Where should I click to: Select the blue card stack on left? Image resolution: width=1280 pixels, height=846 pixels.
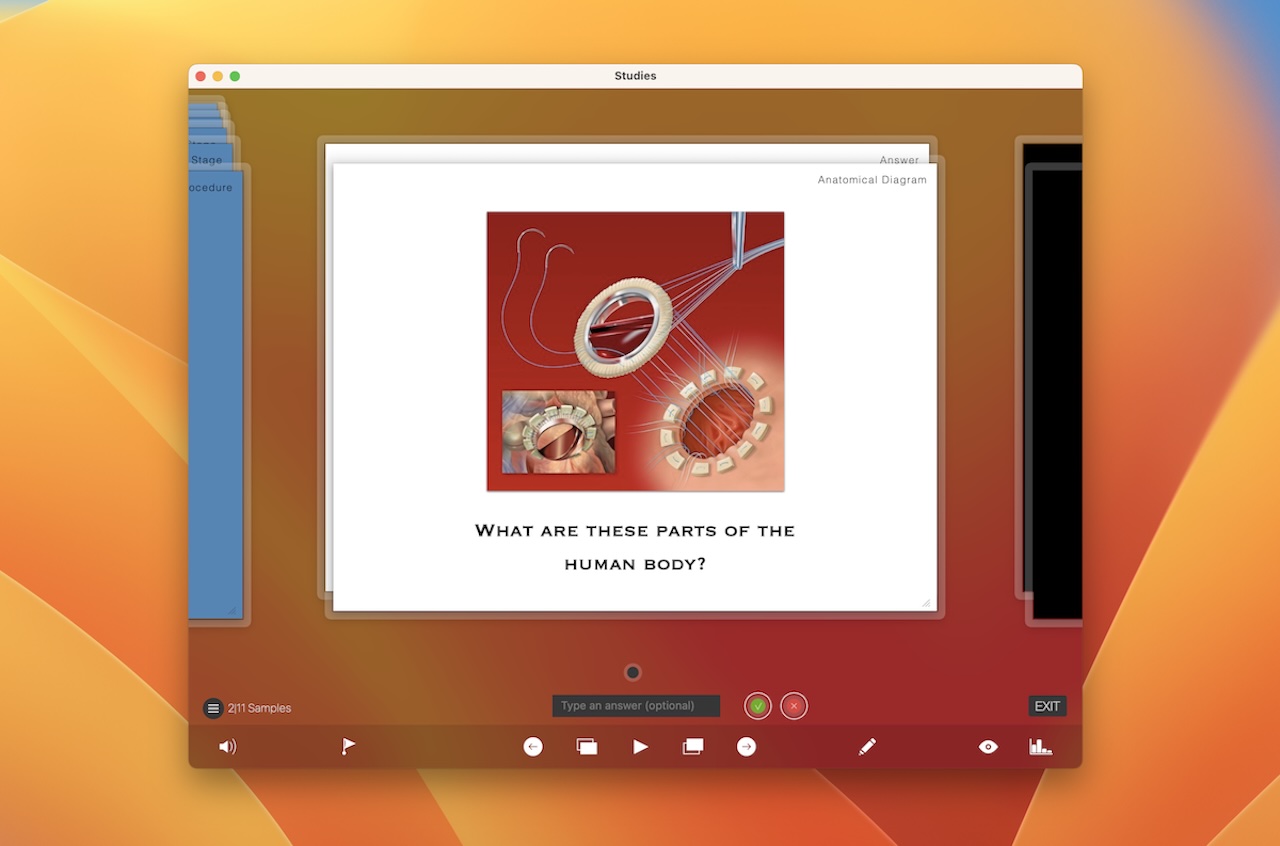[215, 390]
